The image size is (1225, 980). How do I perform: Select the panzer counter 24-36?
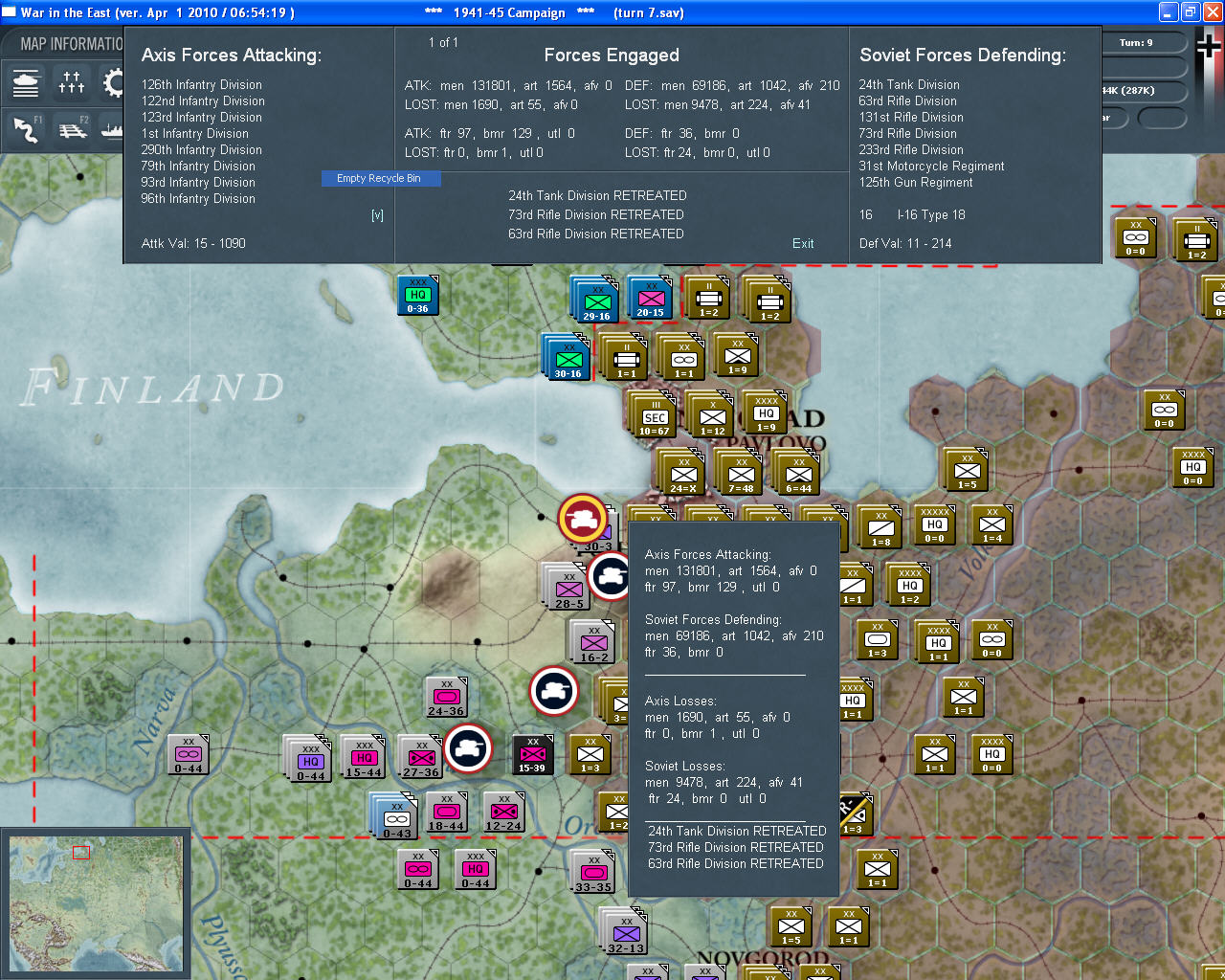pyautogui.click(x=446, y=698)
